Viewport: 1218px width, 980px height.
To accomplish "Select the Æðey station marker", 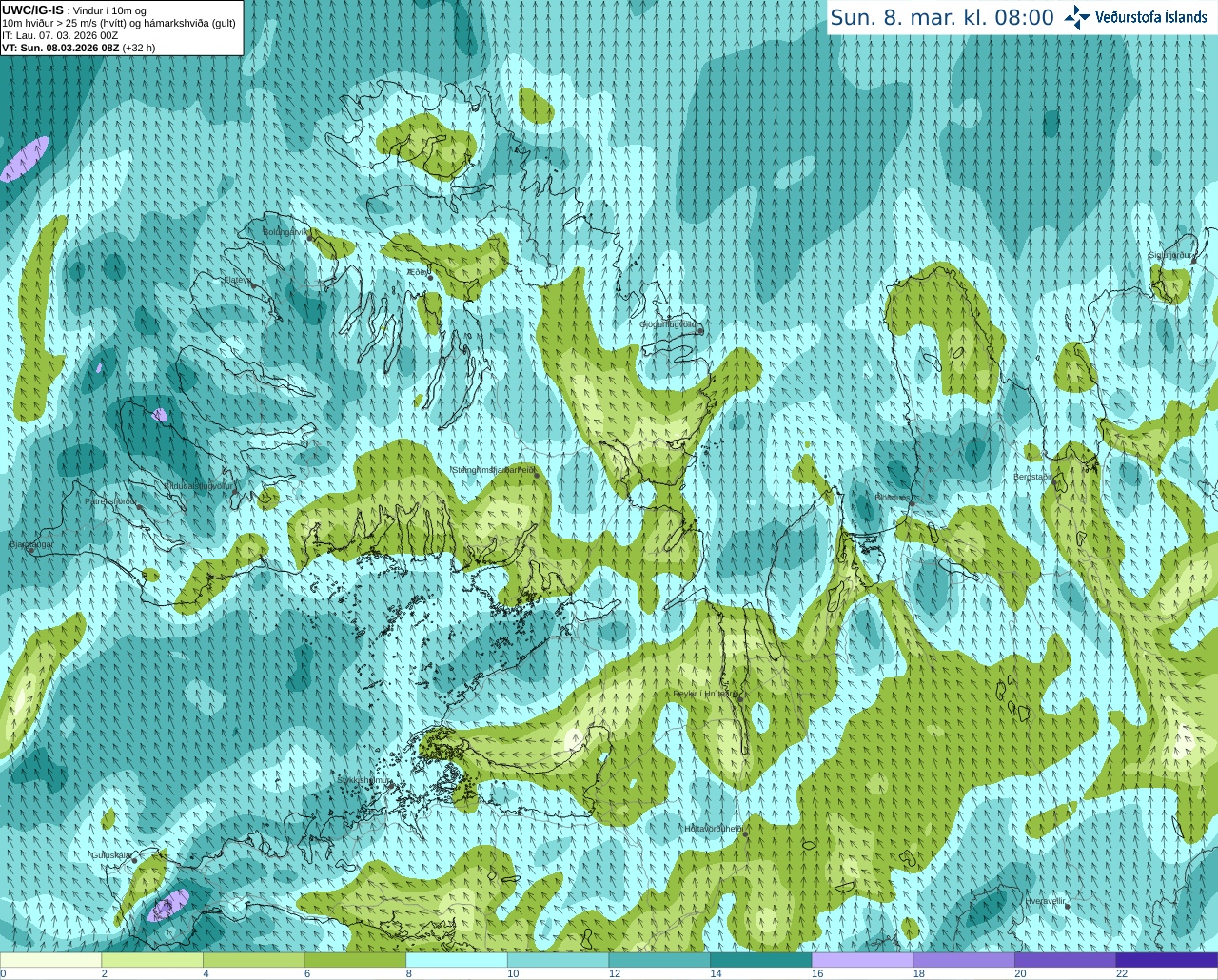I will pyautogui.click(x=430, y=277).
